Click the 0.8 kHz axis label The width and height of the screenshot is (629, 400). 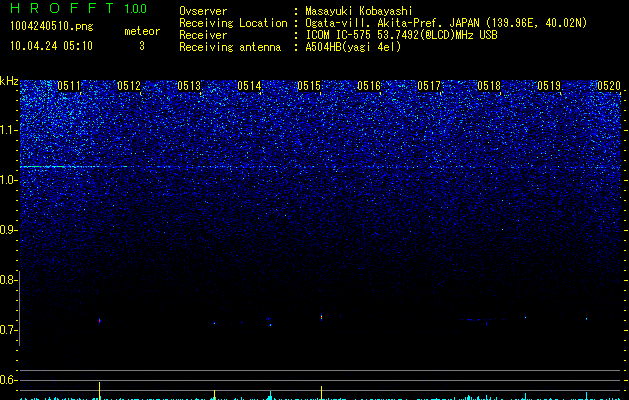pos(9,280)
